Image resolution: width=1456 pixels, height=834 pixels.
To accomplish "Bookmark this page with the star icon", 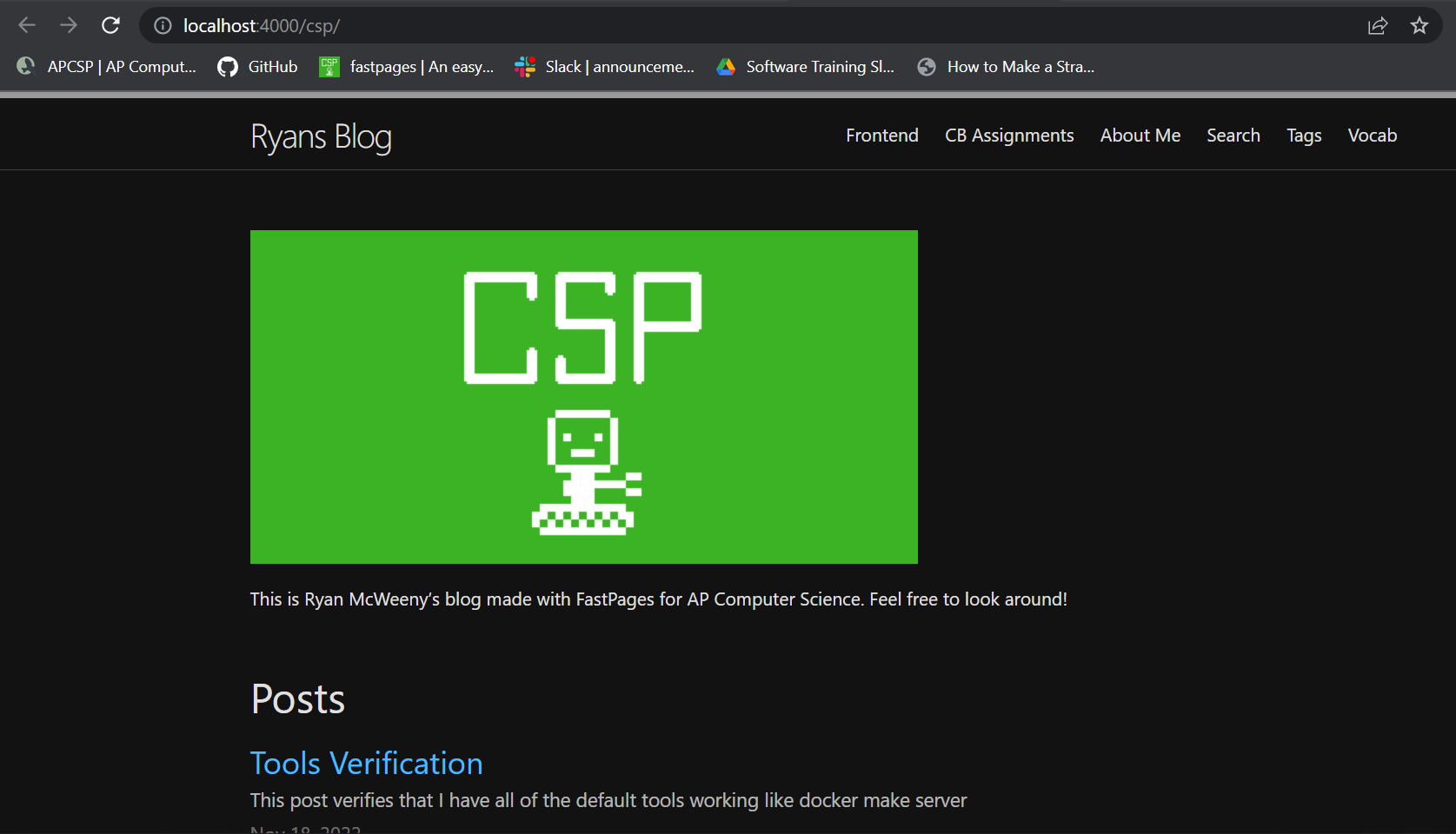I will [1419, 25].
